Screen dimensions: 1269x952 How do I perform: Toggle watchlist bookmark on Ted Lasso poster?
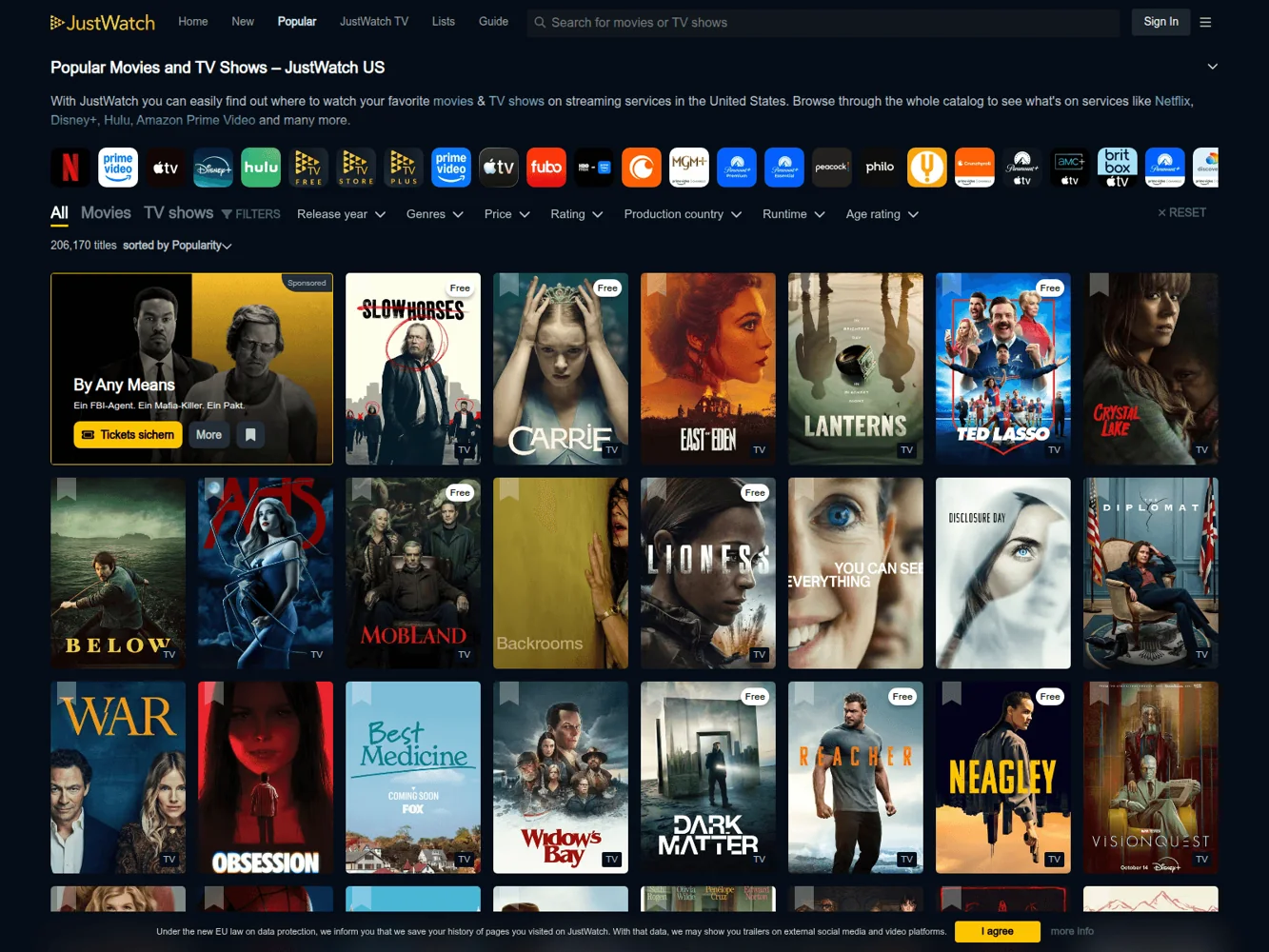[x=952, y=284]
